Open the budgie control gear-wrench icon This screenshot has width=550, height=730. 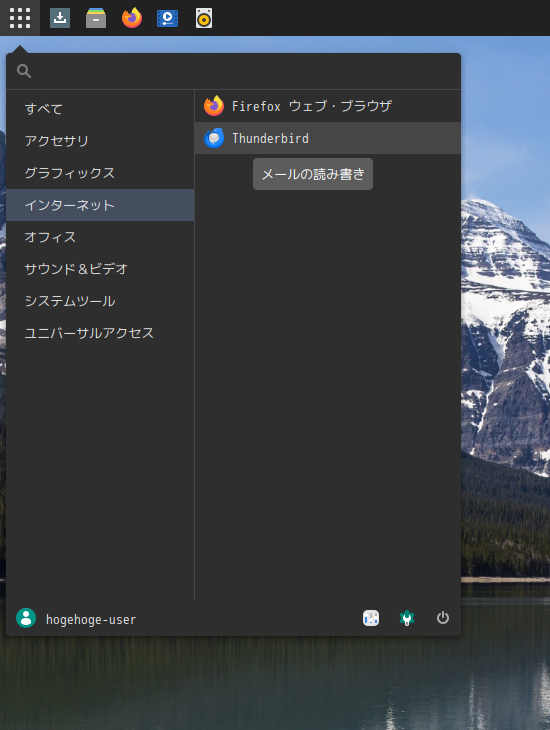(407, 618)
